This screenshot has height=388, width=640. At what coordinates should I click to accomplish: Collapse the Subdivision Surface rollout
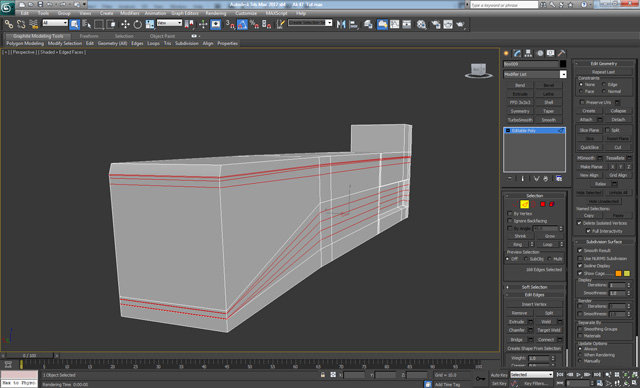coord(604,242)
